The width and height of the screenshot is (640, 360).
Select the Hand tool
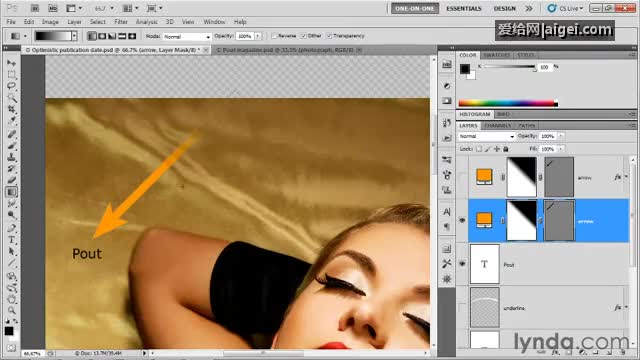pos(11,300)
